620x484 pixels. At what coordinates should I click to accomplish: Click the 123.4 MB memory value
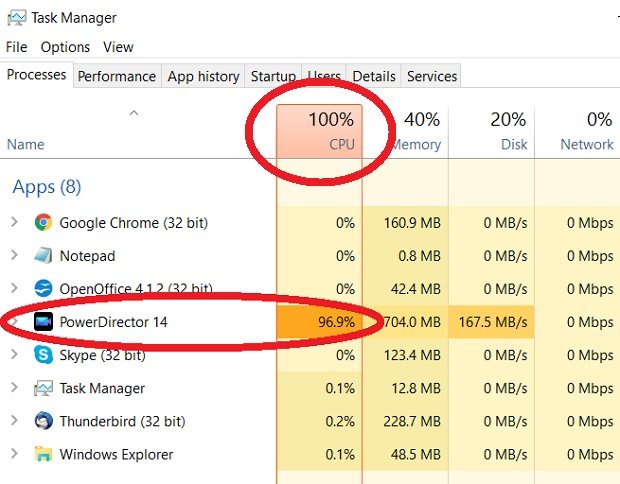[x=412, y=355]
